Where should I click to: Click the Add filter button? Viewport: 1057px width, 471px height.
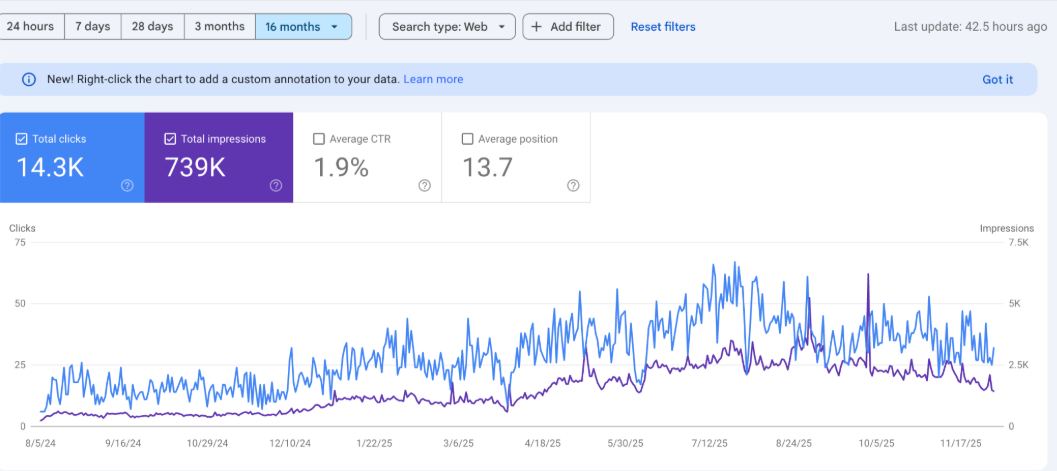point(568,27)
